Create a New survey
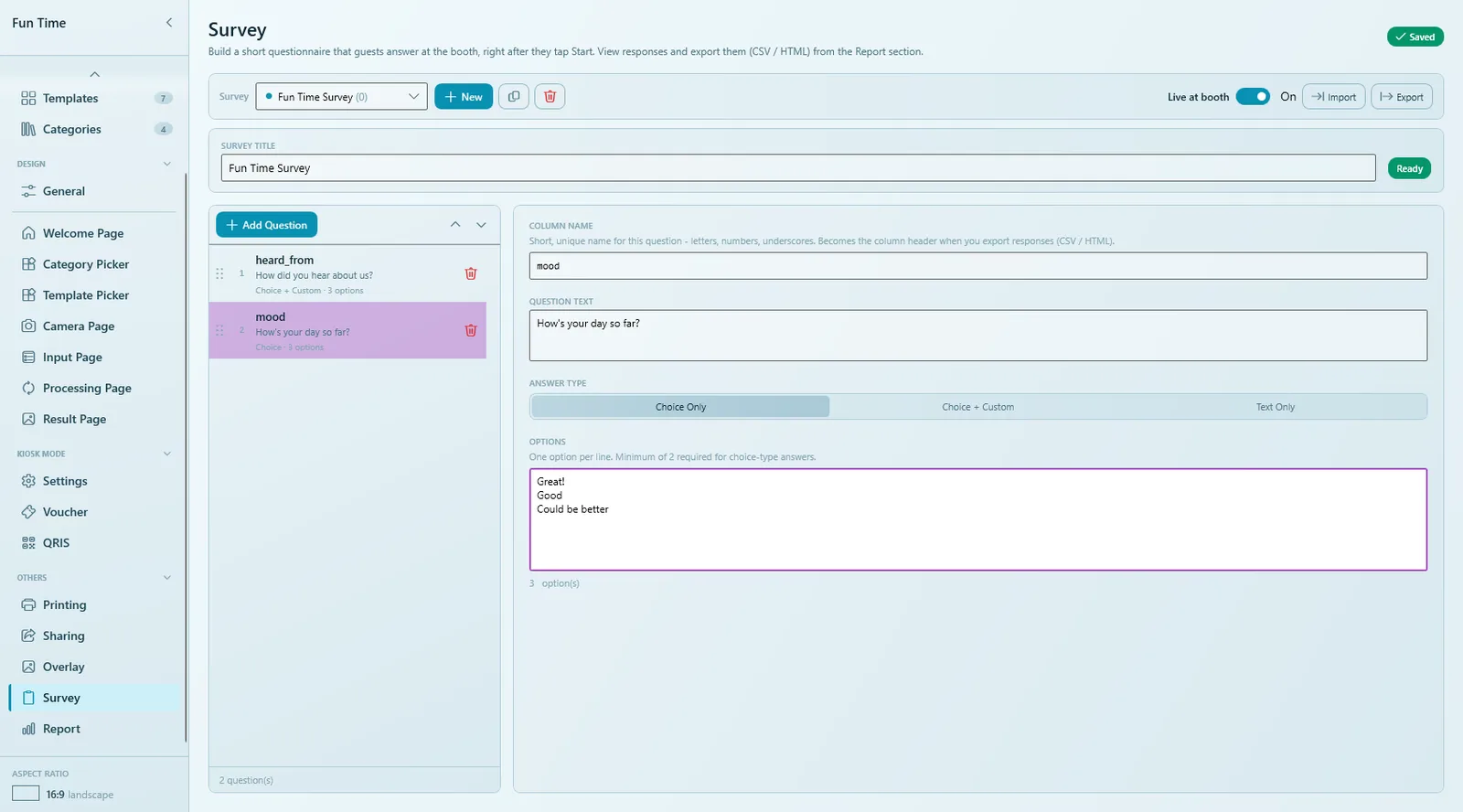This screenshot has width=1463, height=812. point(464,96)
